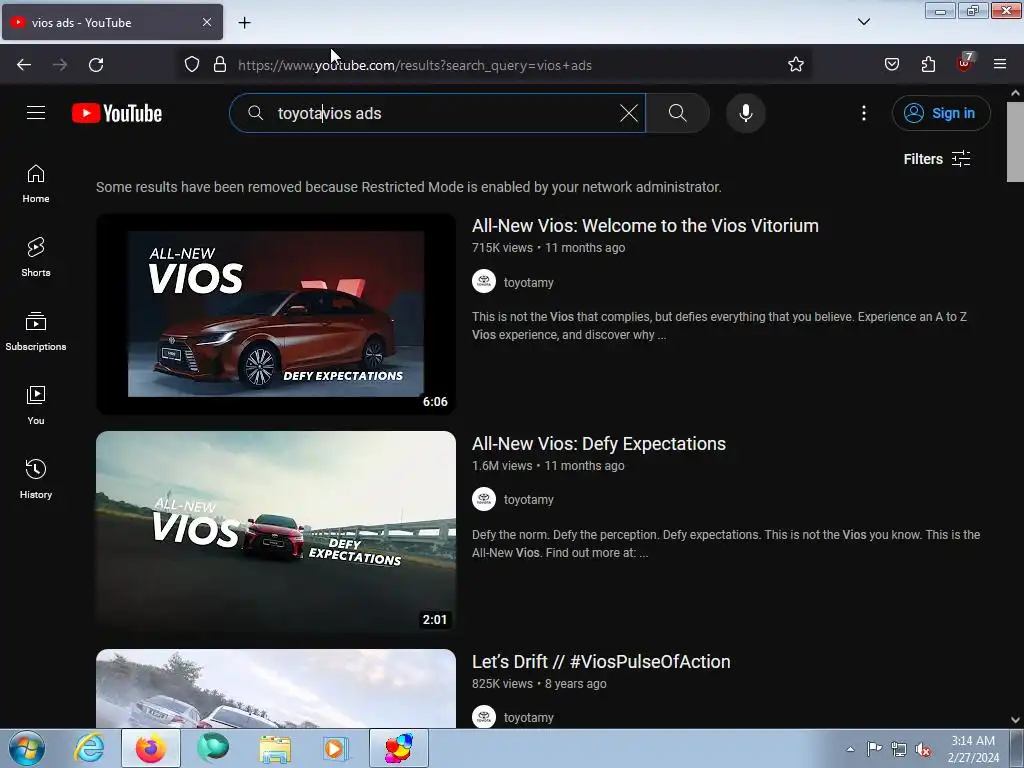This screenshot has width=1024, height=768.
Task: Show hidden tray icons arrow
Action: pos(850,749)
